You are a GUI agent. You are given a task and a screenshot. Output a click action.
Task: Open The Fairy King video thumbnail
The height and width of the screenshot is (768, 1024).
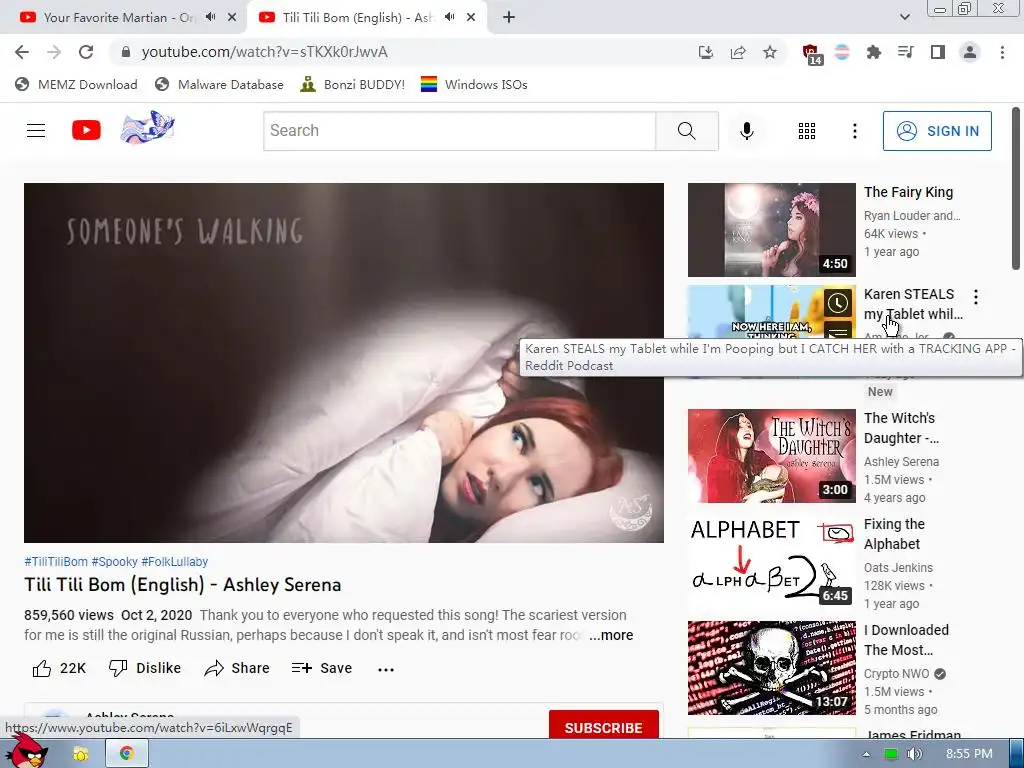tap(771, 230)
